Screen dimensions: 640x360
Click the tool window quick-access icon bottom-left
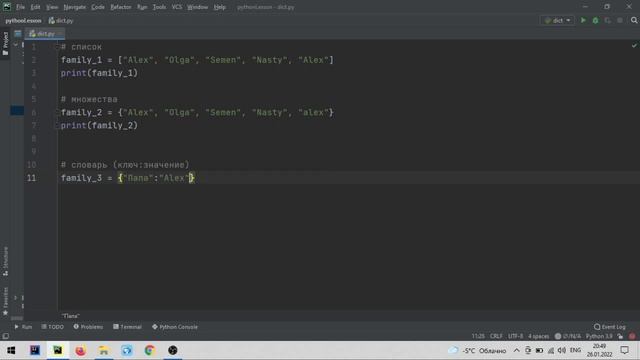tap(5, 336)
